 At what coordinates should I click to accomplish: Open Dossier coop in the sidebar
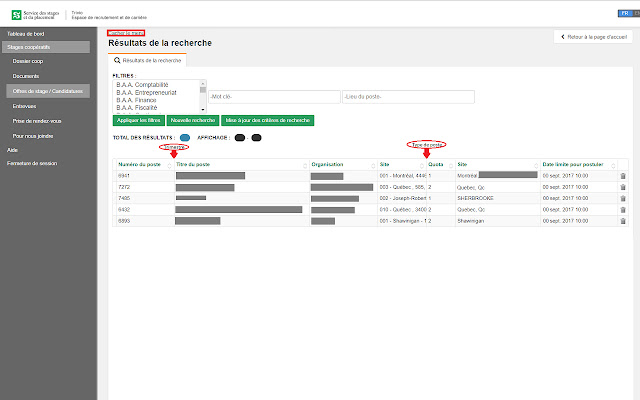click(x=28, y=61)
